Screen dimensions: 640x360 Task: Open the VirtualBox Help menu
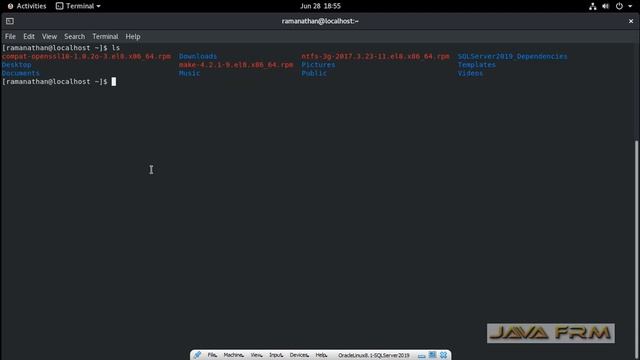point(321,355)
